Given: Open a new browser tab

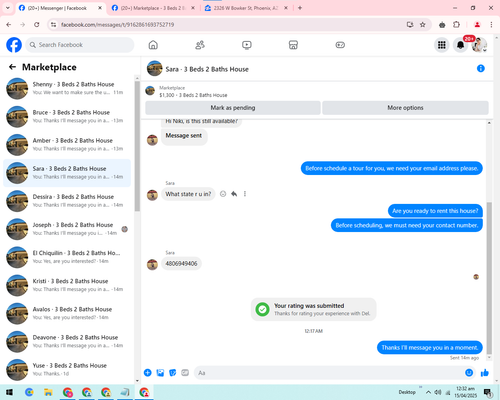Looking at the screenshot, I should click(x=300, y=8).
